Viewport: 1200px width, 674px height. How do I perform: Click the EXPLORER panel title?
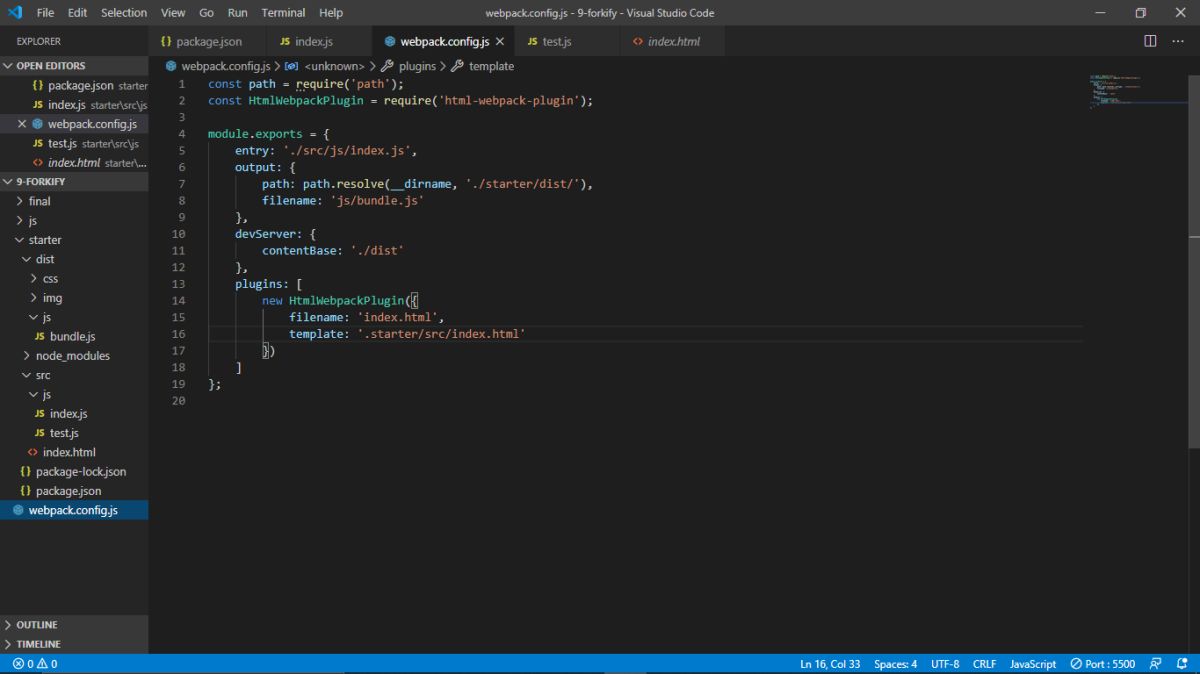pyautogui.click(x=39, y=41)
